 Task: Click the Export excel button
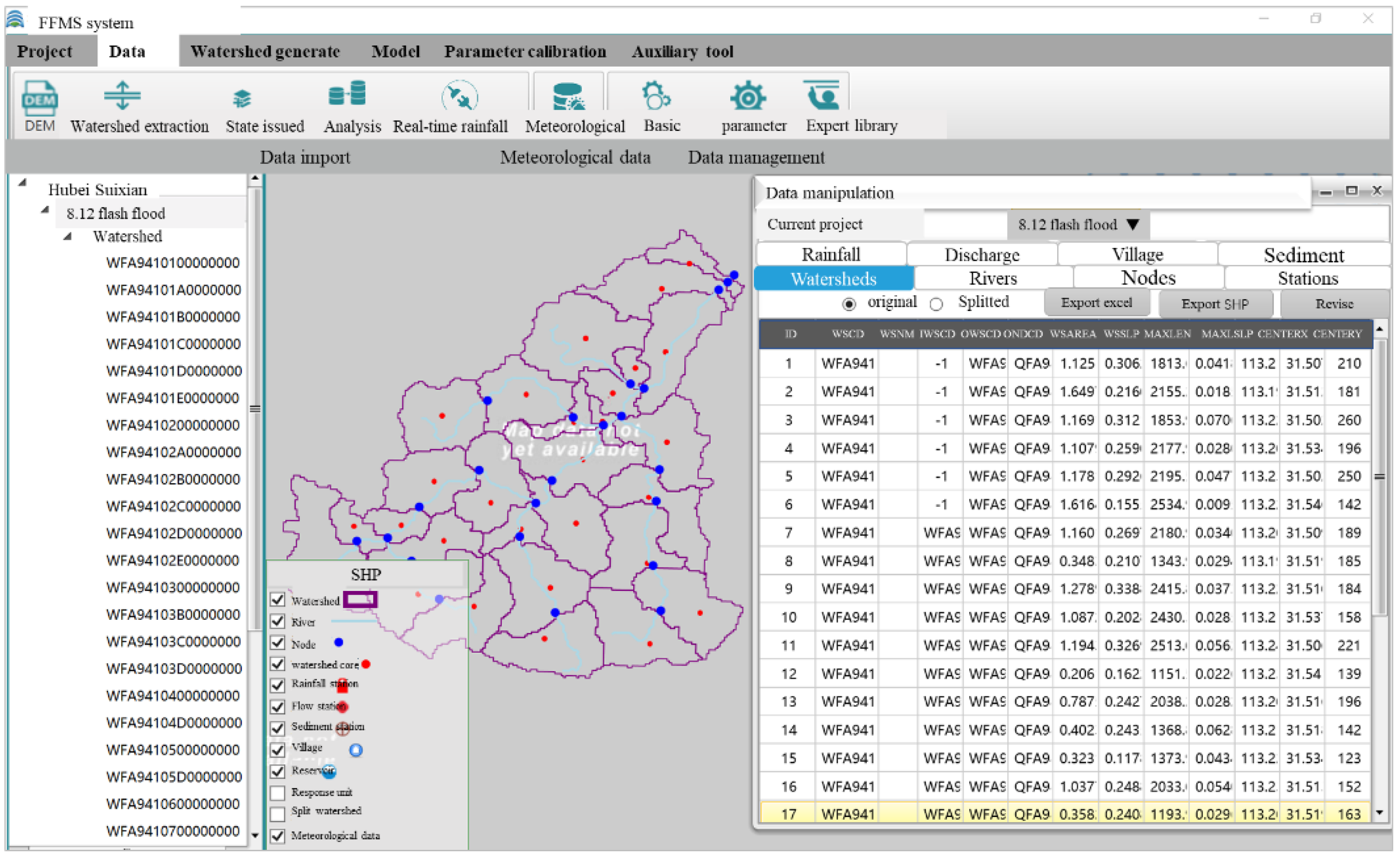tap(1096, 303)
